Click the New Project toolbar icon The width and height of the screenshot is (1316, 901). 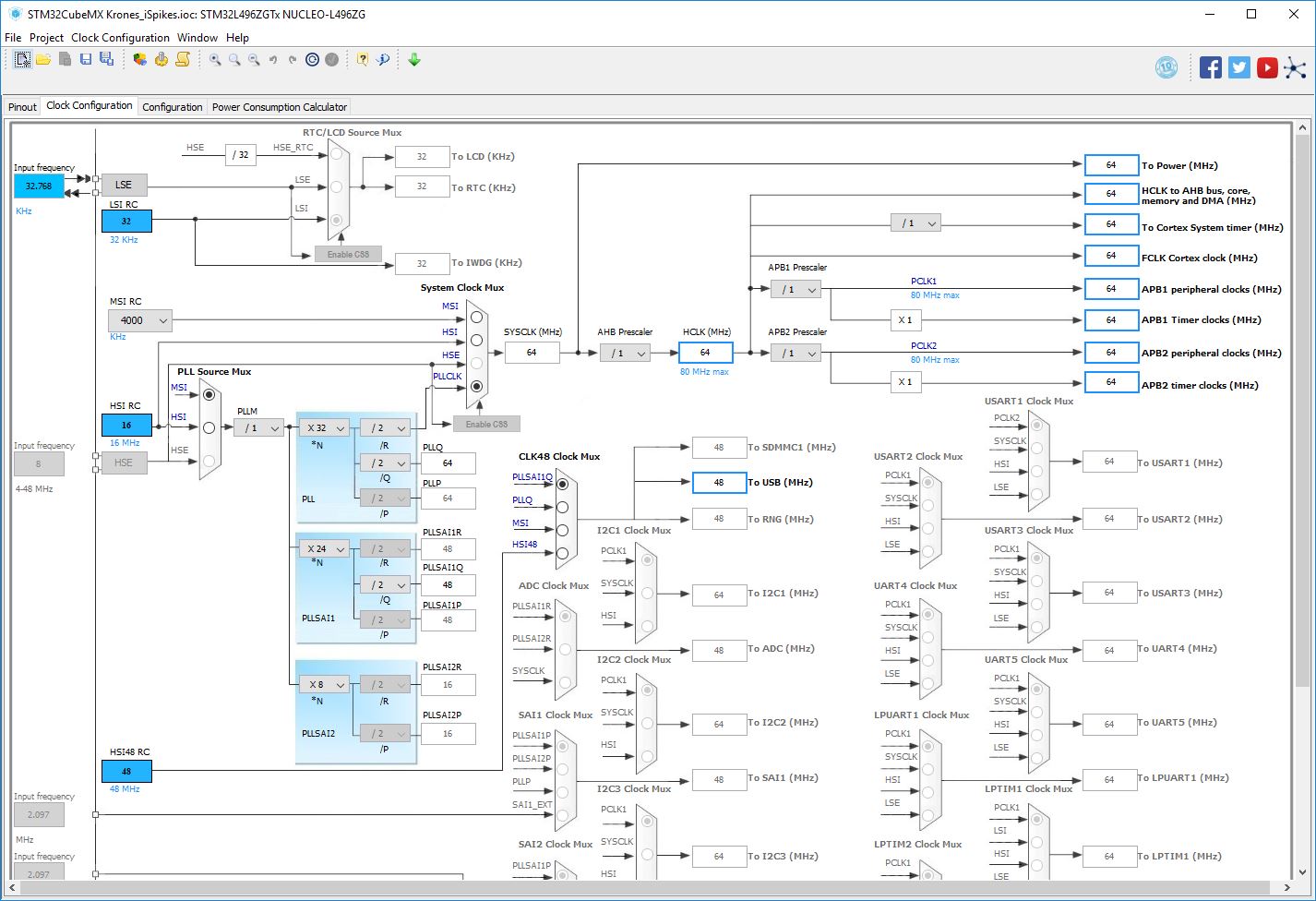[22, 59]
